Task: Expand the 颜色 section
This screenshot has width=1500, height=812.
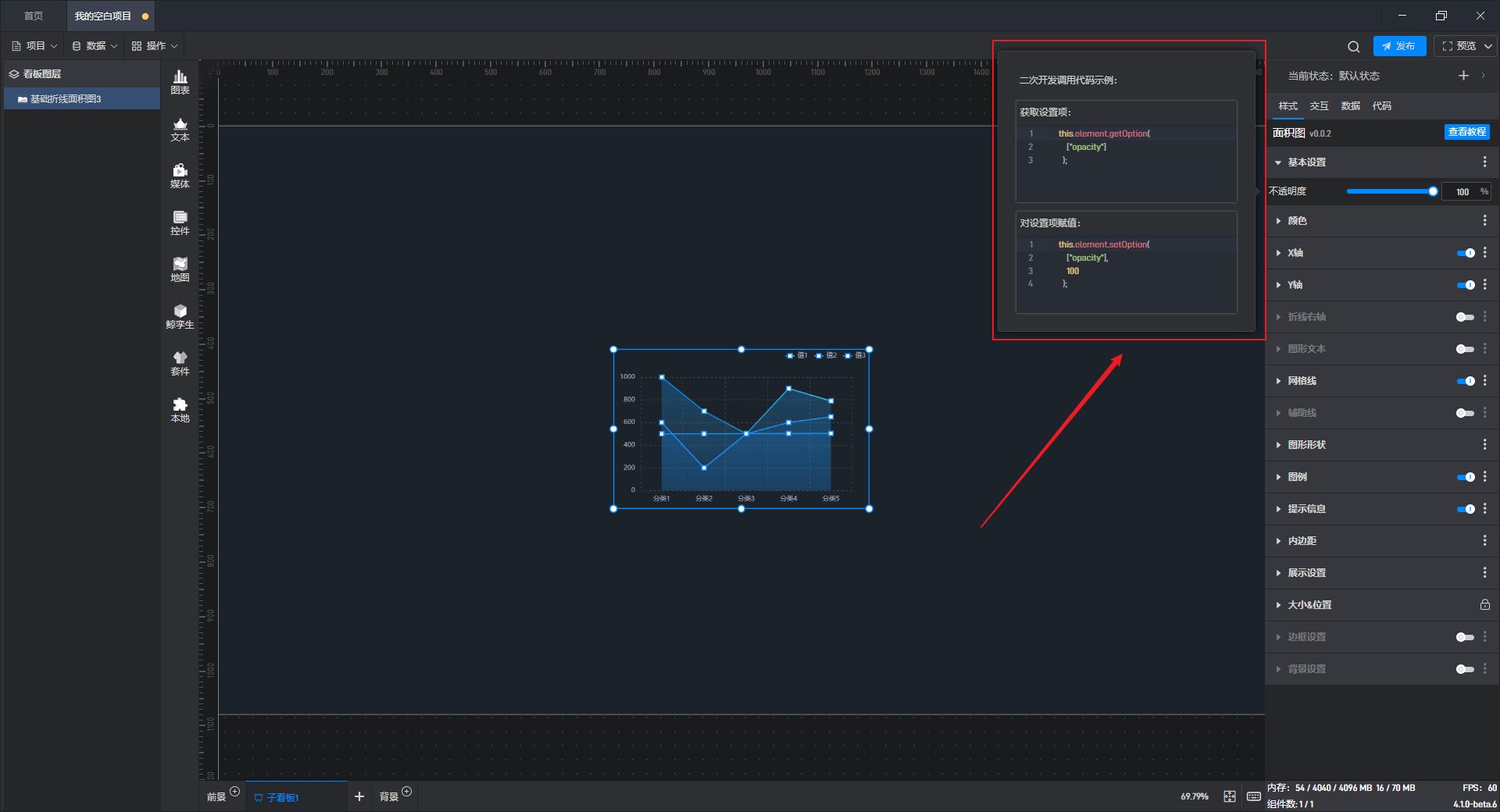Action: tap(1278, 221)
